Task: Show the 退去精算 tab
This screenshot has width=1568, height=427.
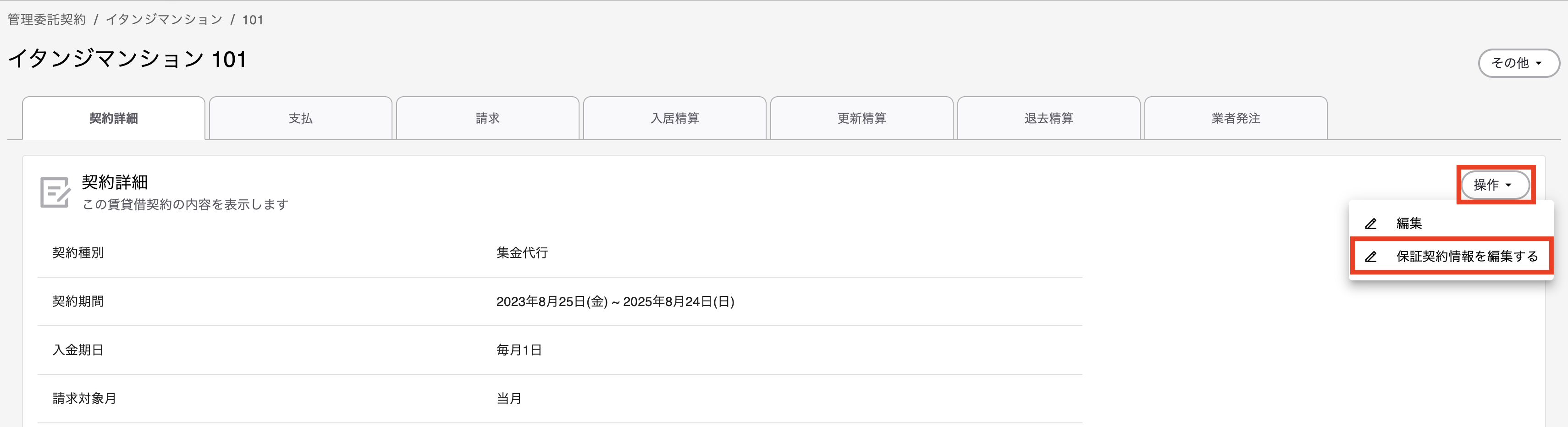Action: 1048,118
